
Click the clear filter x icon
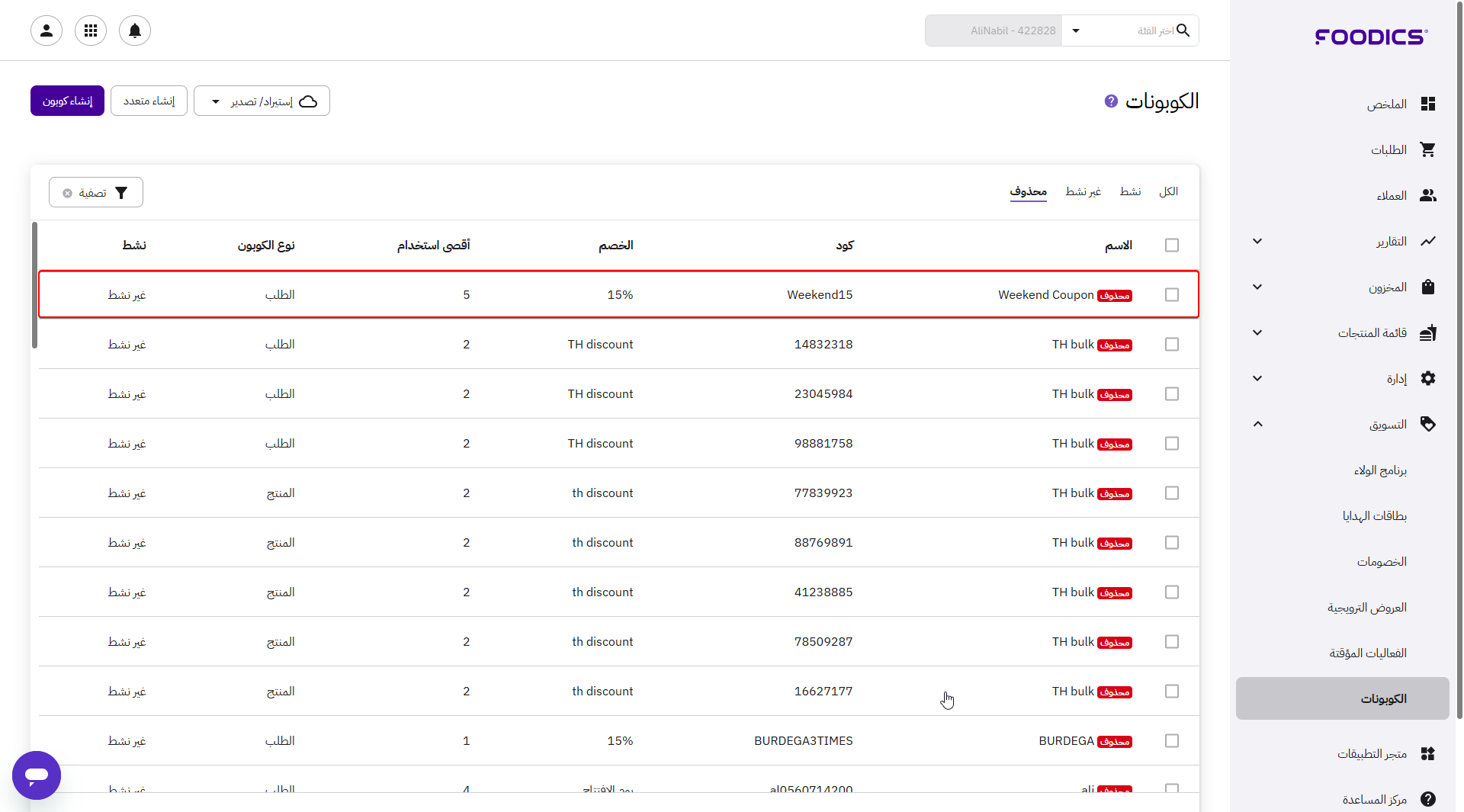(x=68, y=193)
